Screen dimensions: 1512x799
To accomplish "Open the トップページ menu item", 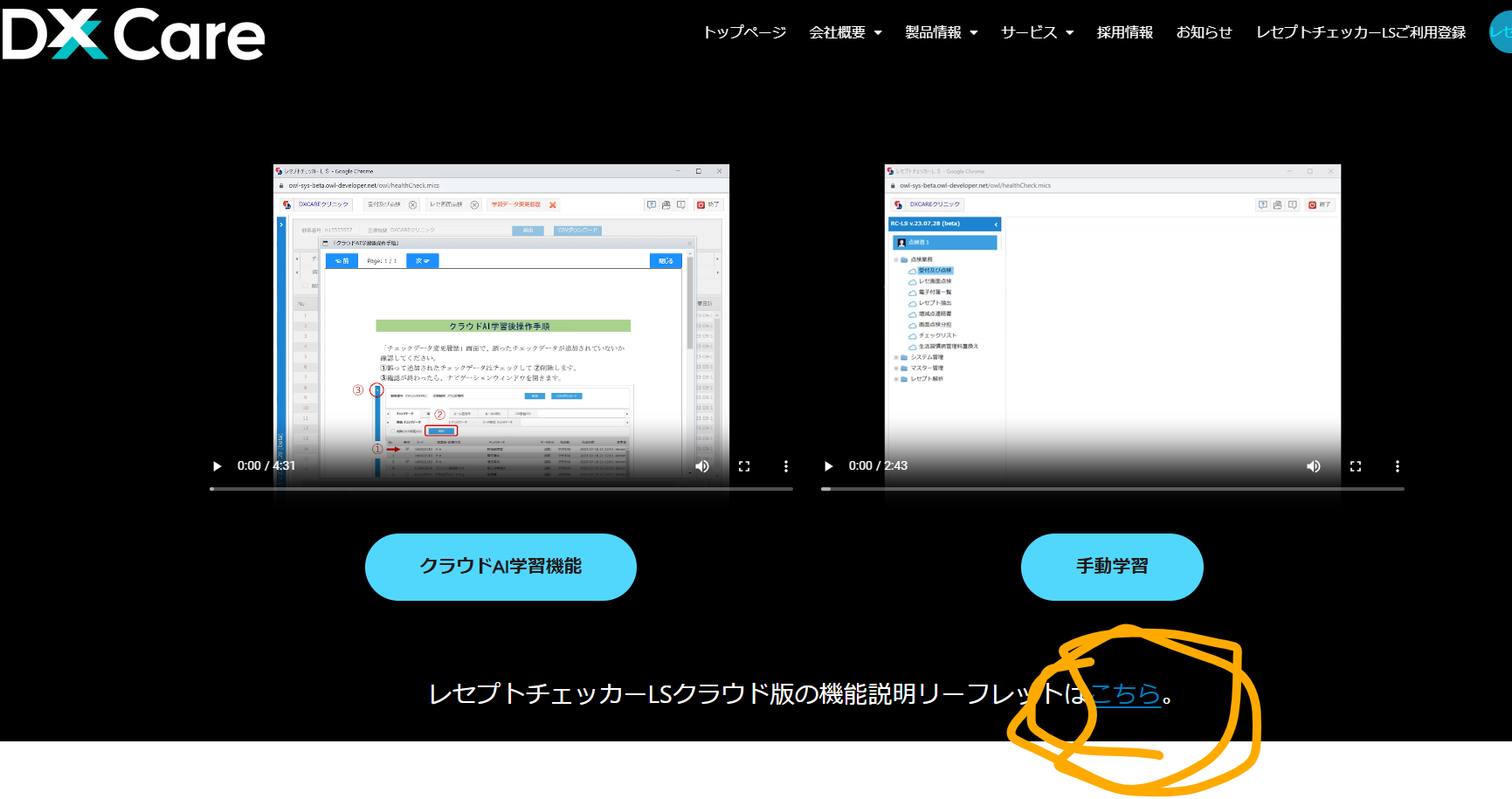I will (744, 32).
